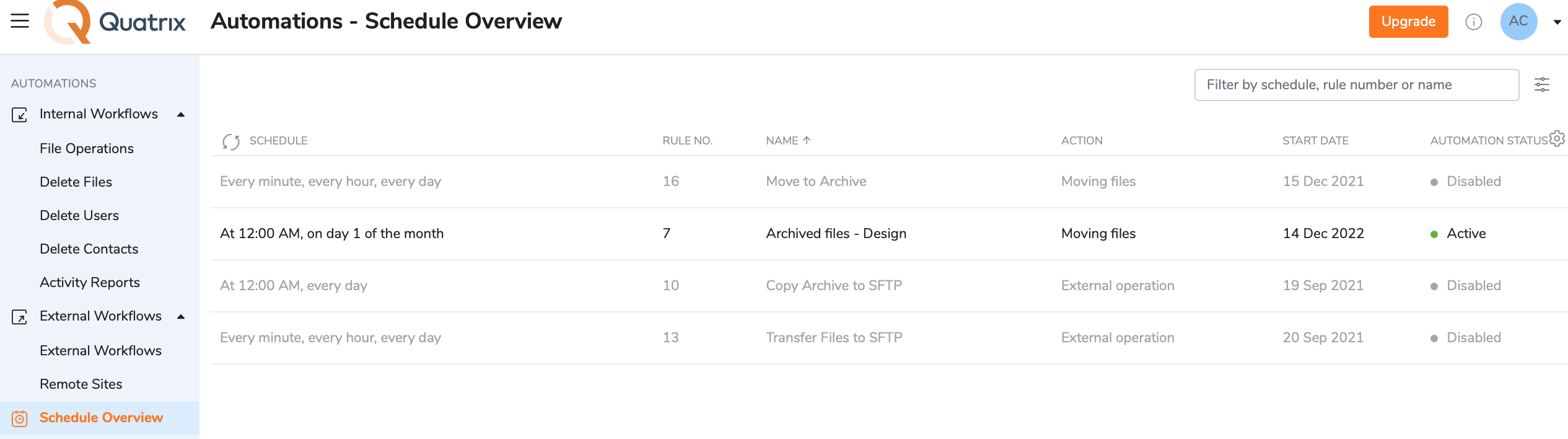
Task: Click the AC user avatar
Action: point(1518,22)
